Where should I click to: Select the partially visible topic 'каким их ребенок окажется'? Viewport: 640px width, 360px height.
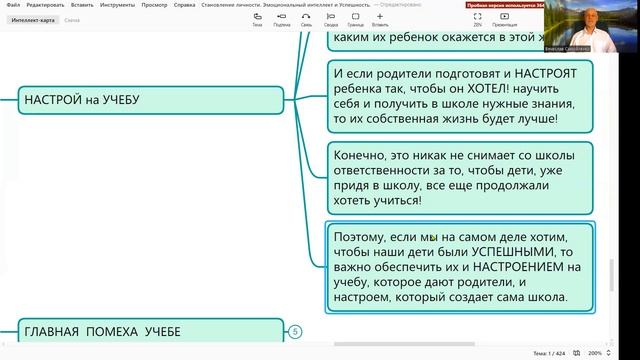[436, 41]
